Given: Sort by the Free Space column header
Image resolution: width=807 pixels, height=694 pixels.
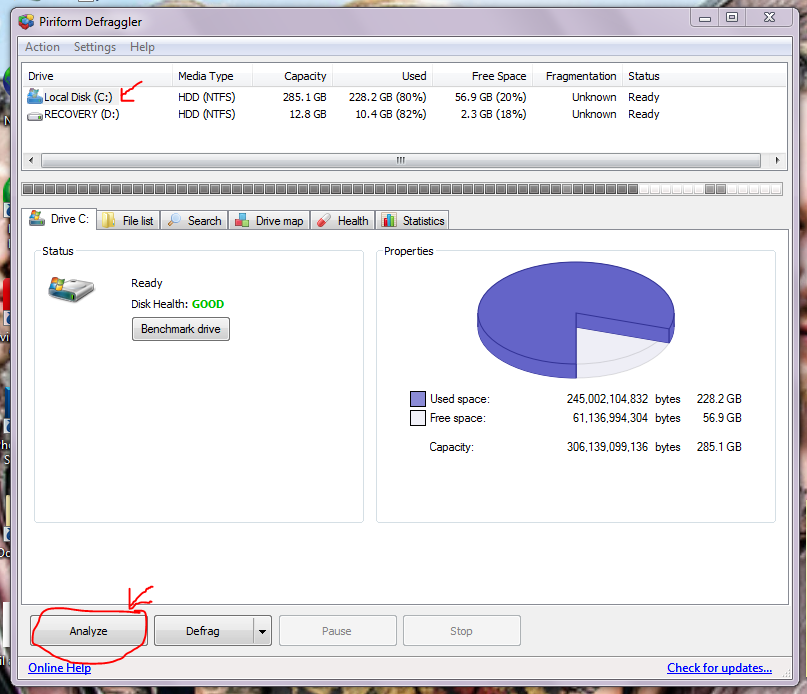Looking at the screenshot, I should 482,76.
